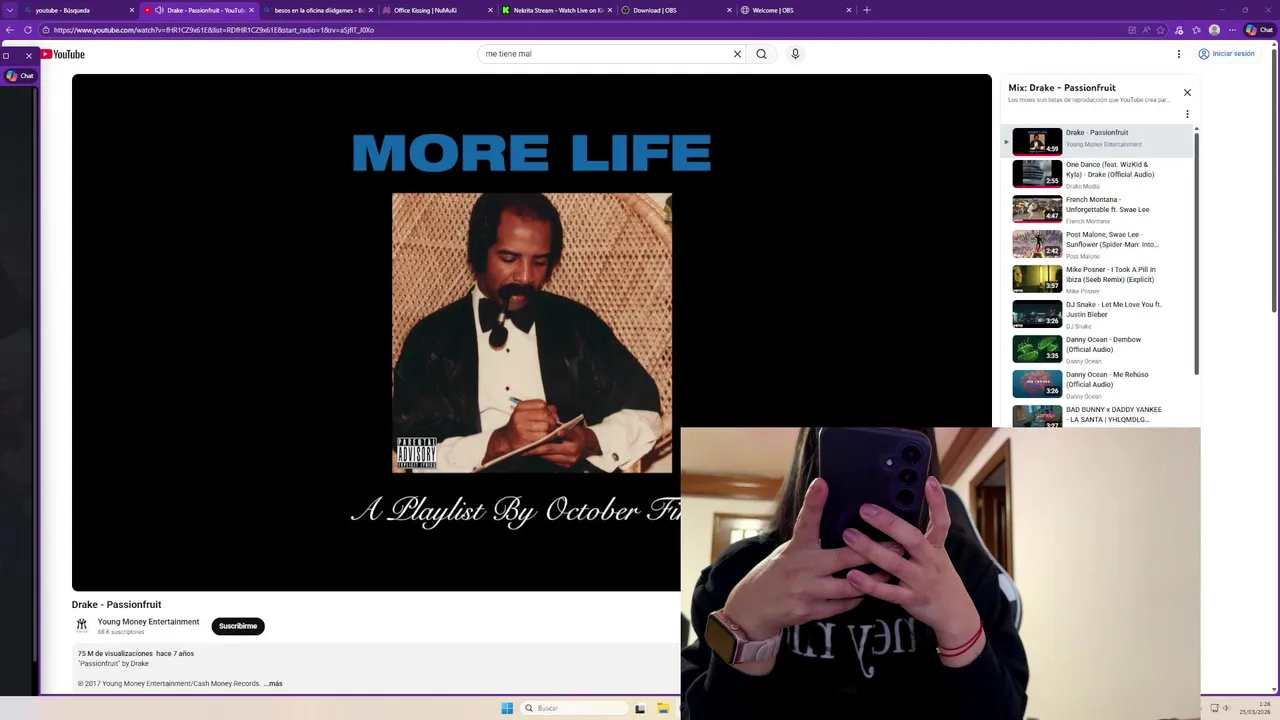Click the More Life video player

tap(531, 332)
